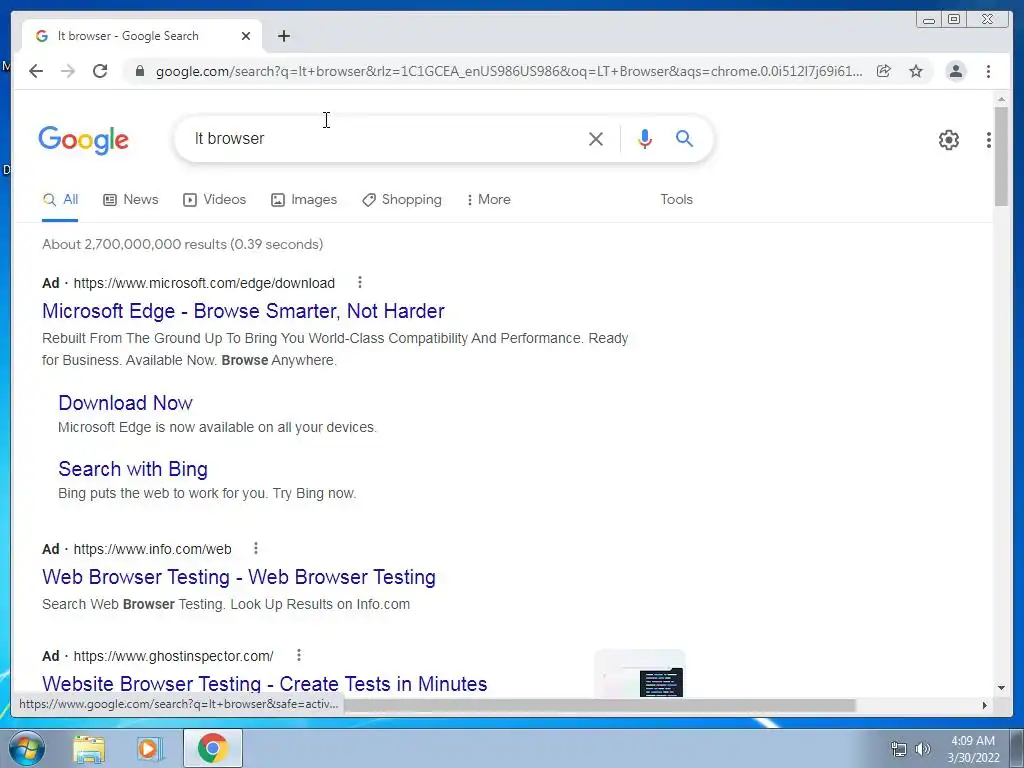1024x768 pixels.
Task: Open 'Microsoft Edge - Browse Smarter, Not Harder' link
Action: pos(243,311)
